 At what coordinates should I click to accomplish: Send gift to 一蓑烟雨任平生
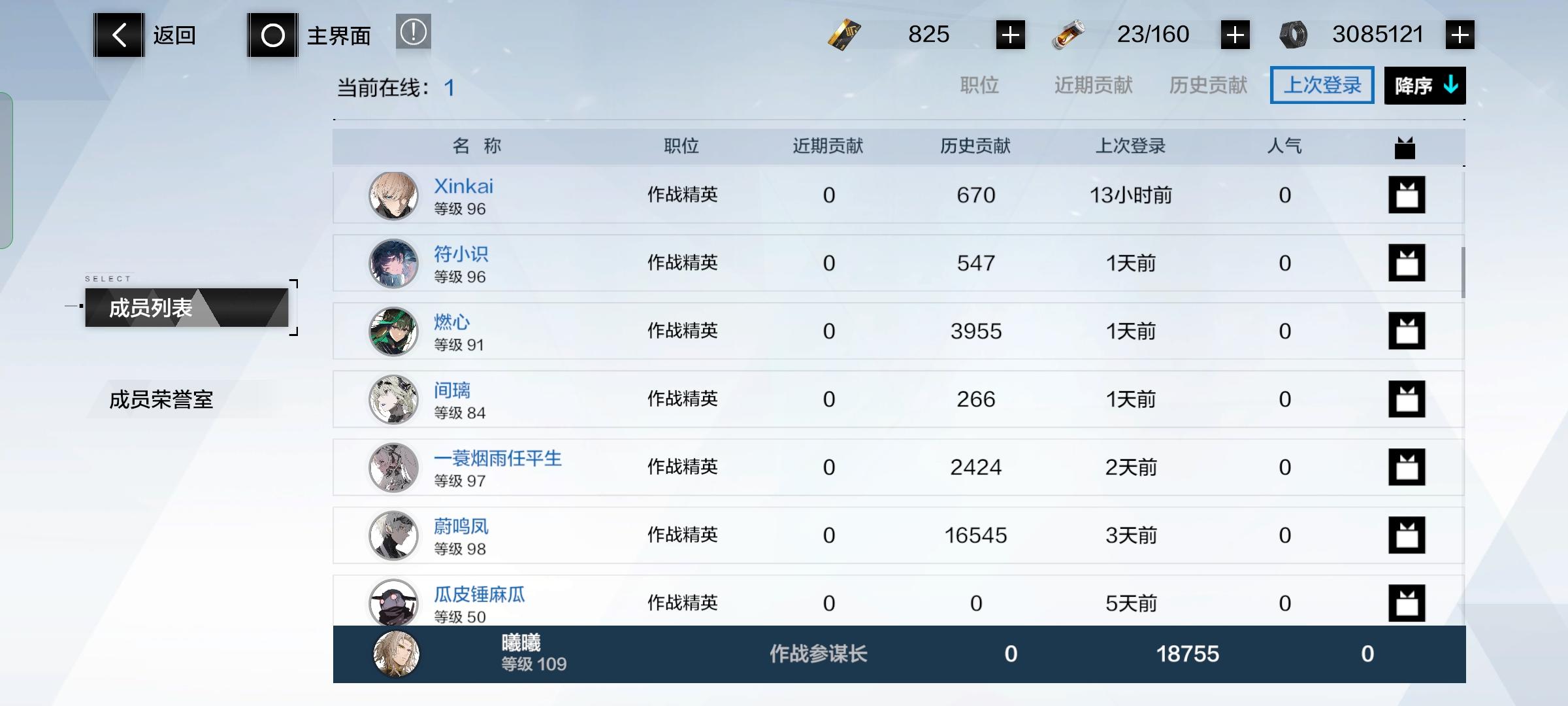1407,467
